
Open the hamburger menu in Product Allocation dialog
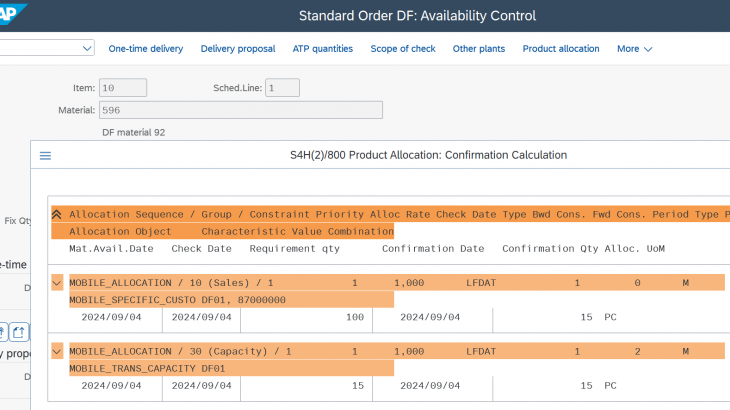click(45, 155)
